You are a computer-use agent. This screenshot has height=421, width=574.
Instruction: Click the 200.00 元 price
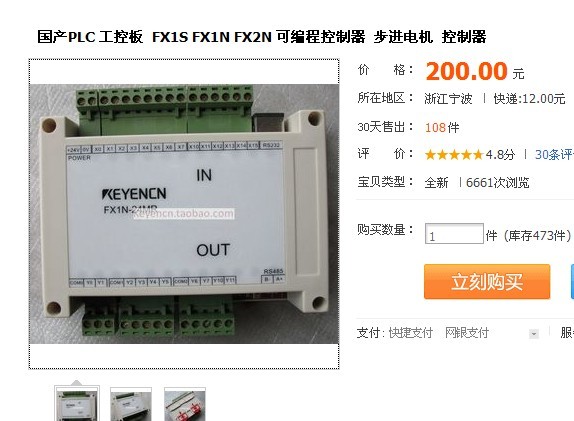(475, 71)
